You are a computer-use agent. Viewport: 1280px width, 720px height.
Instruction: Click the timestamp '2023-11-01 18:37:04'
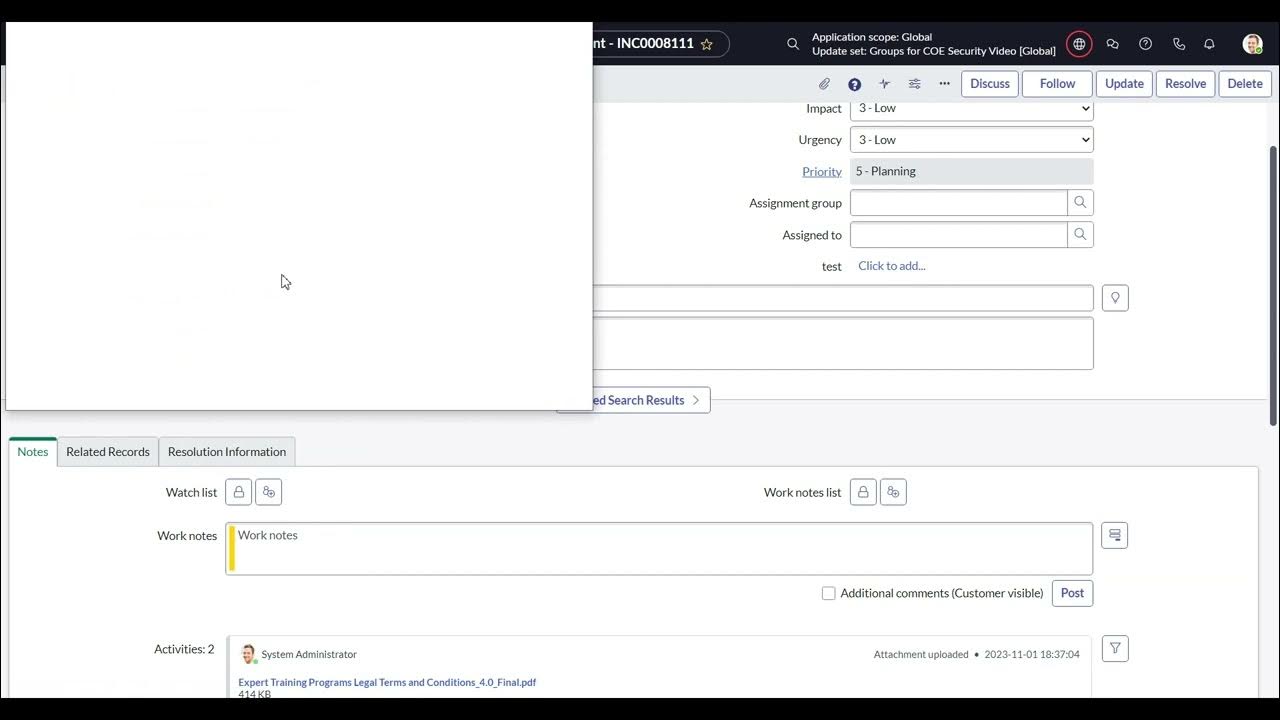pyautogui.click(x=1032, y=655)
